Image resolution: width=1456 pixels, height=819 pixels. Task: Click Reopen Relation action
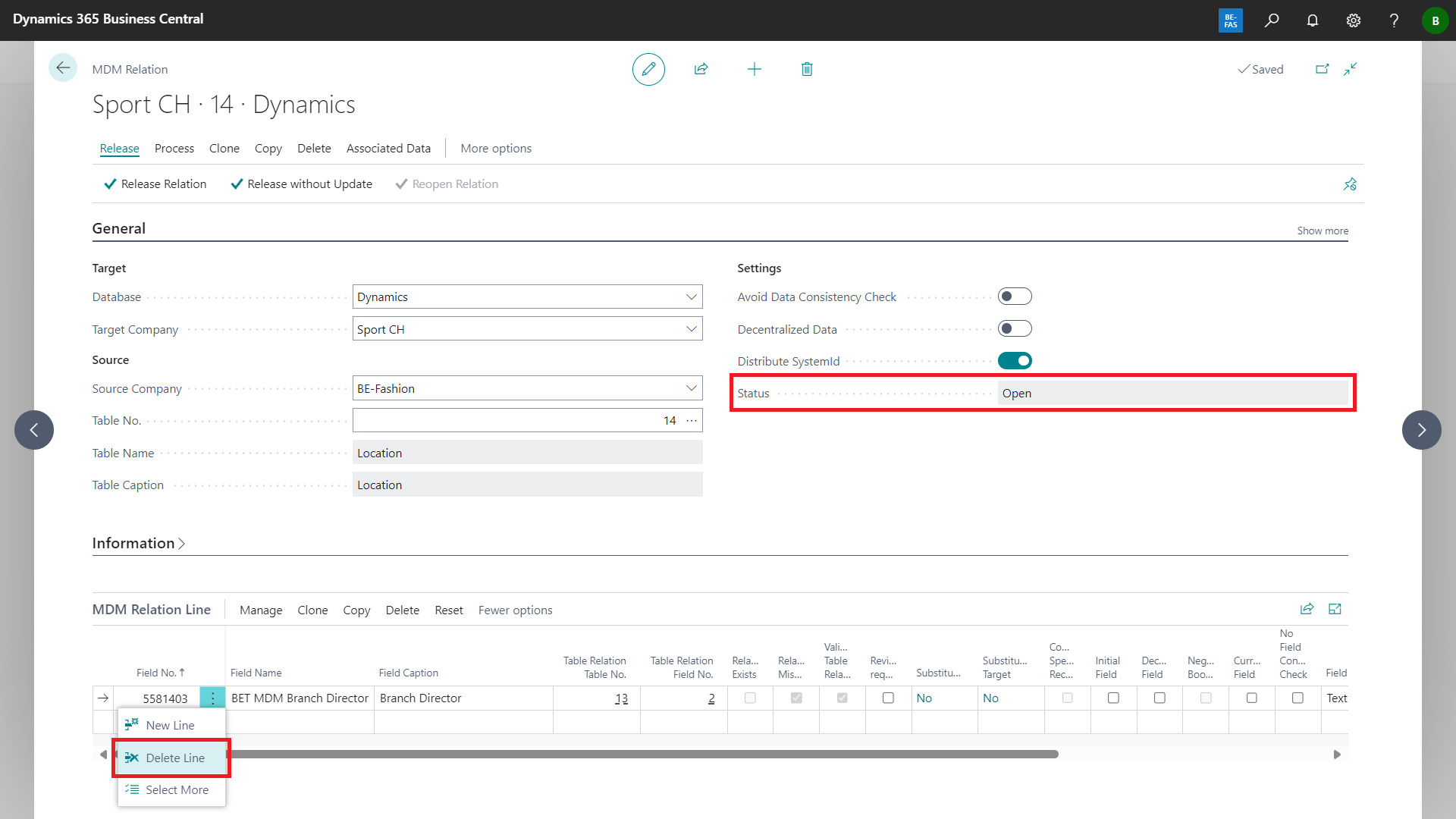447,184
